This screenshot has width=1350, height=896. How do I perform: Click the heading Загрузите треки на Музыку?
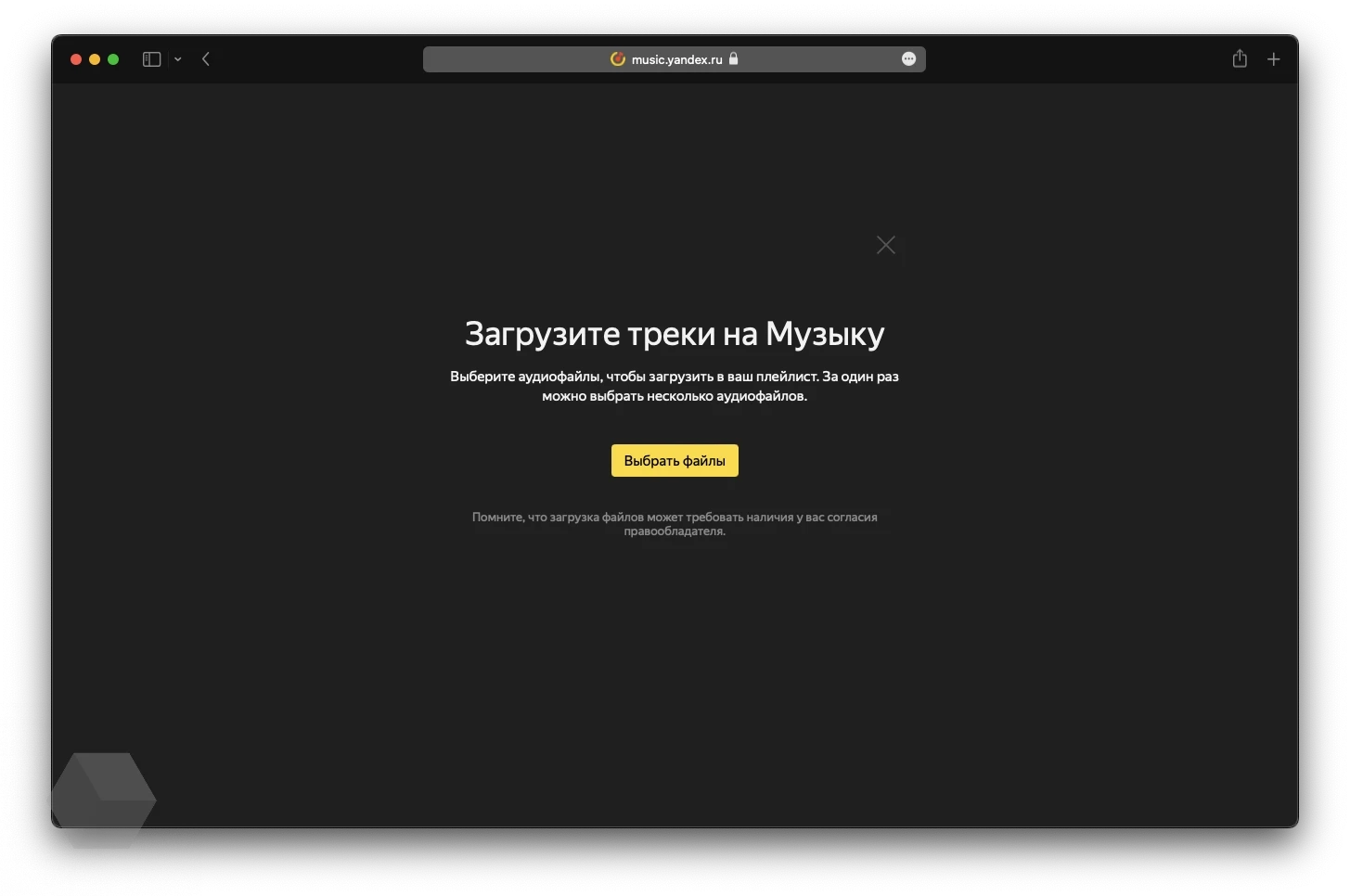coord(675,334)
